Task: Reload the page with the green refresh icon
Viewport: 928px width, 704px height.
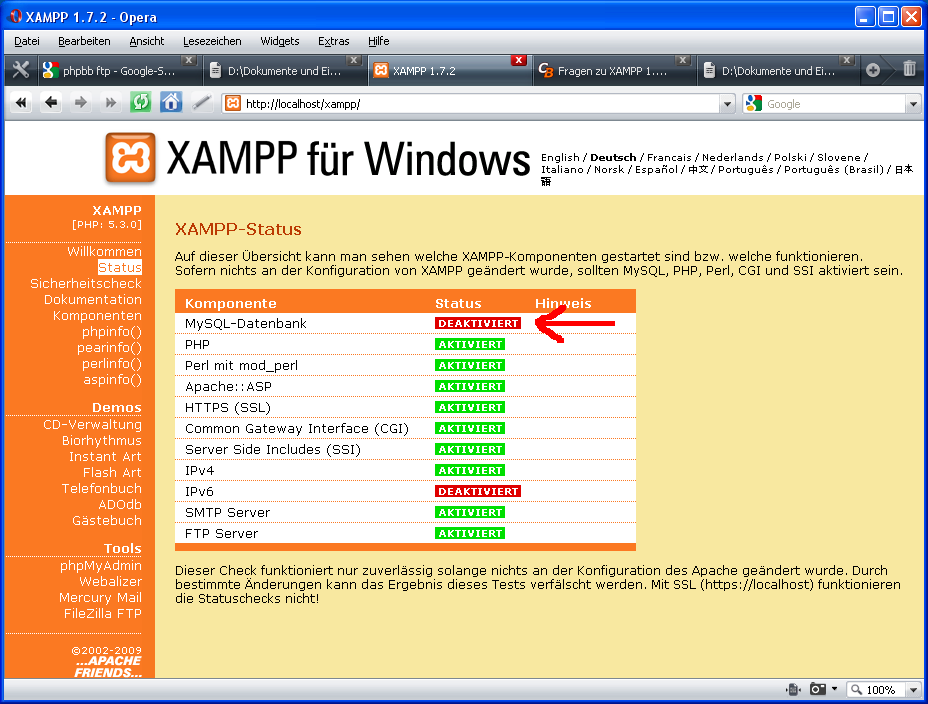Action: 140,103
